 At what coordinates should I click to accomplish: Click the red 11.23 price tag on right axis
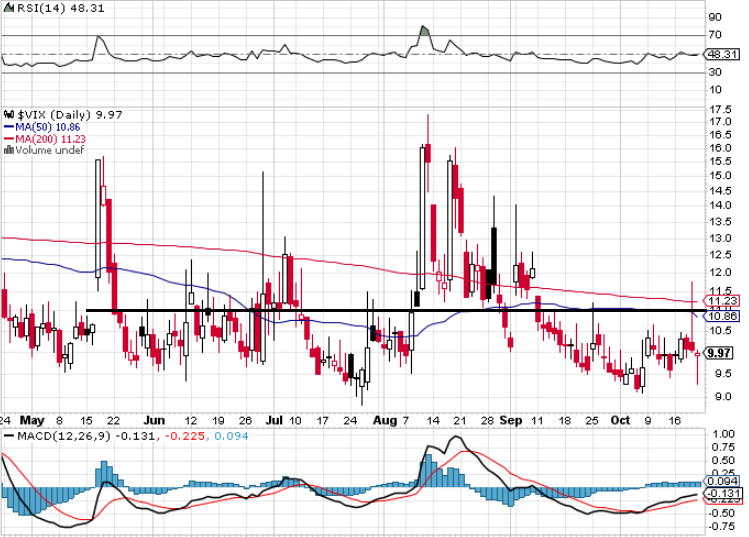pyautogui.click(x=721, y=301)
